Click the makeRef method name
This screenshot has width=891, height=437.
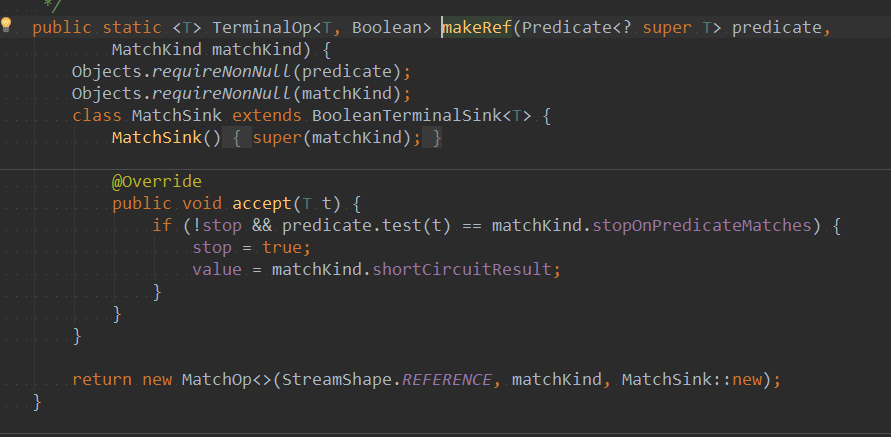pos(477,27)
